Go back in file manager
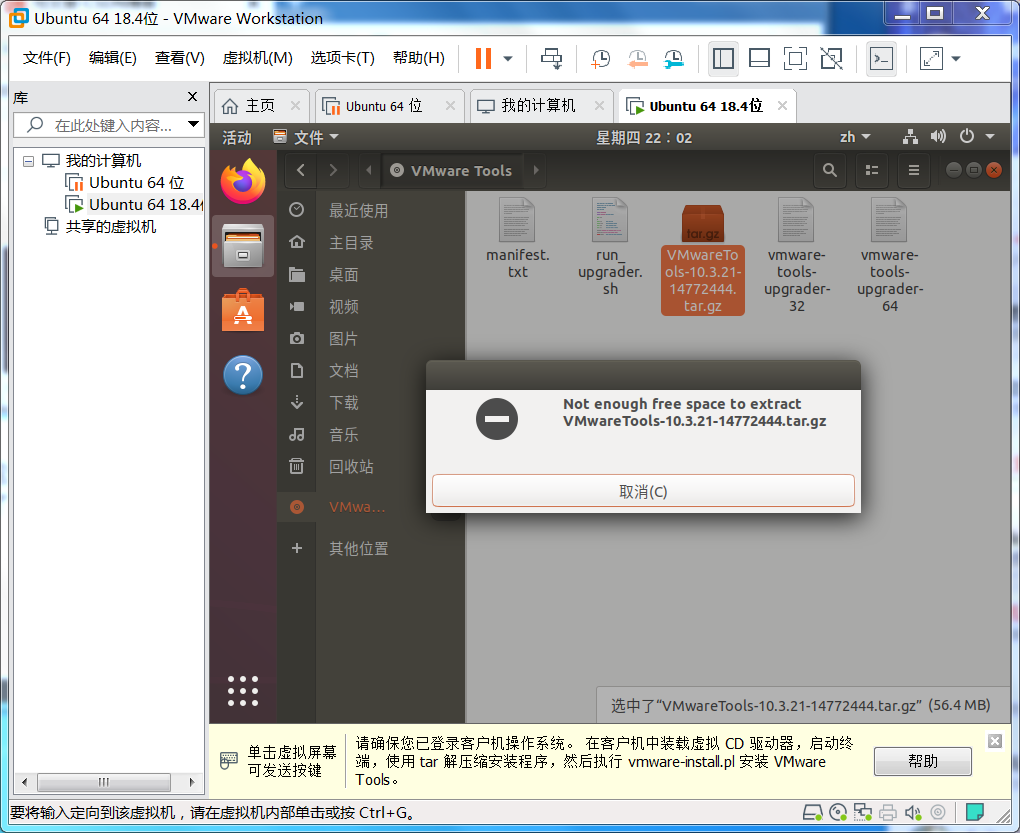The width and height of the screenshot is (1020, 833). pyautogui.click(x=301, y=170)
